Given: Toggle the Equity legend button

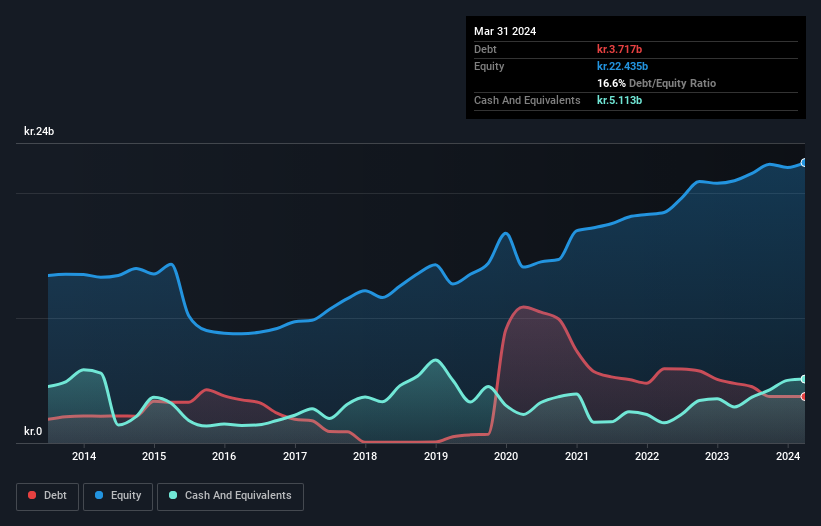Looking at the screenshot, I should tap(118, 496).
